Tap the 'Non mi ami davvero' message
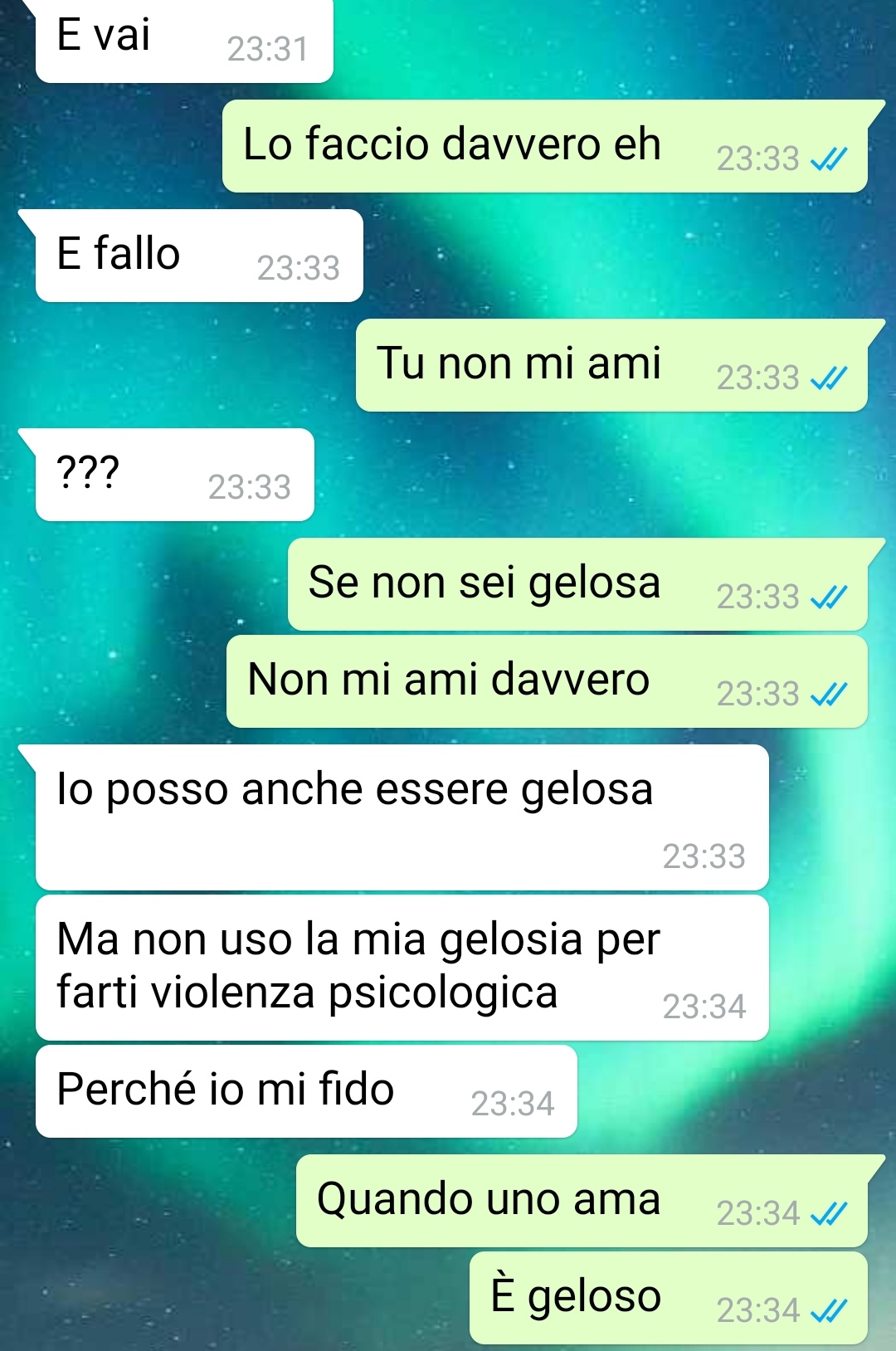The height and width of the screenshot is (1351, 896). click(x=547, y=681)
